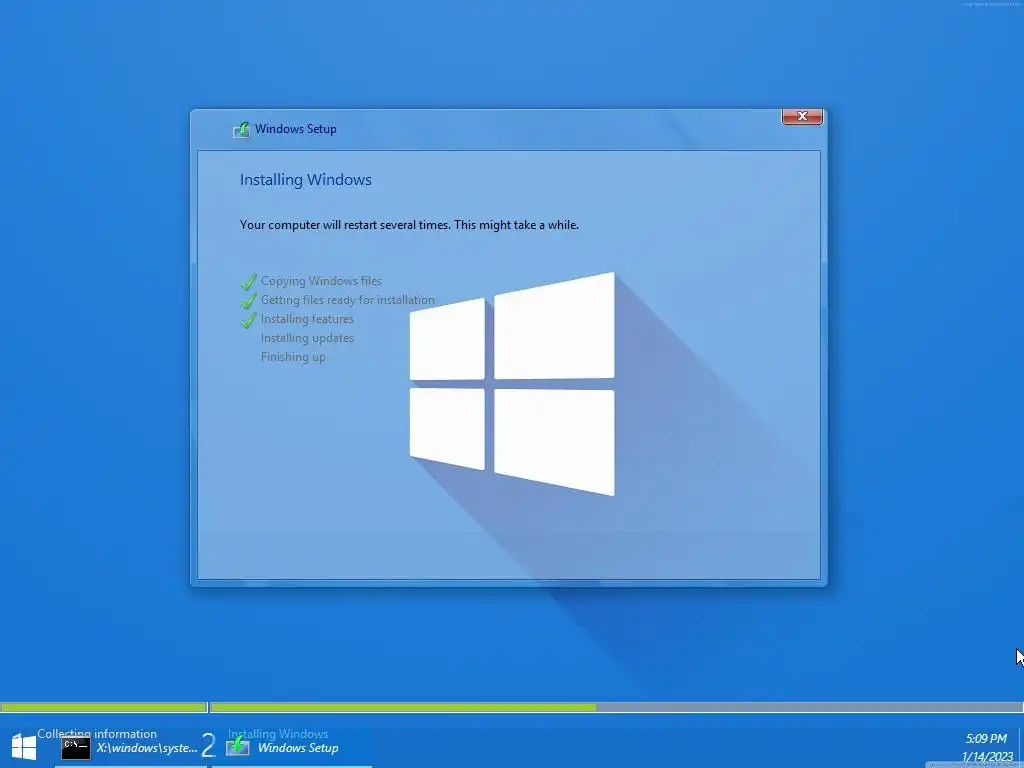1024x768 pixels.
Task: Click the large Windows logo graphic
Action: (x=512, y=384)
